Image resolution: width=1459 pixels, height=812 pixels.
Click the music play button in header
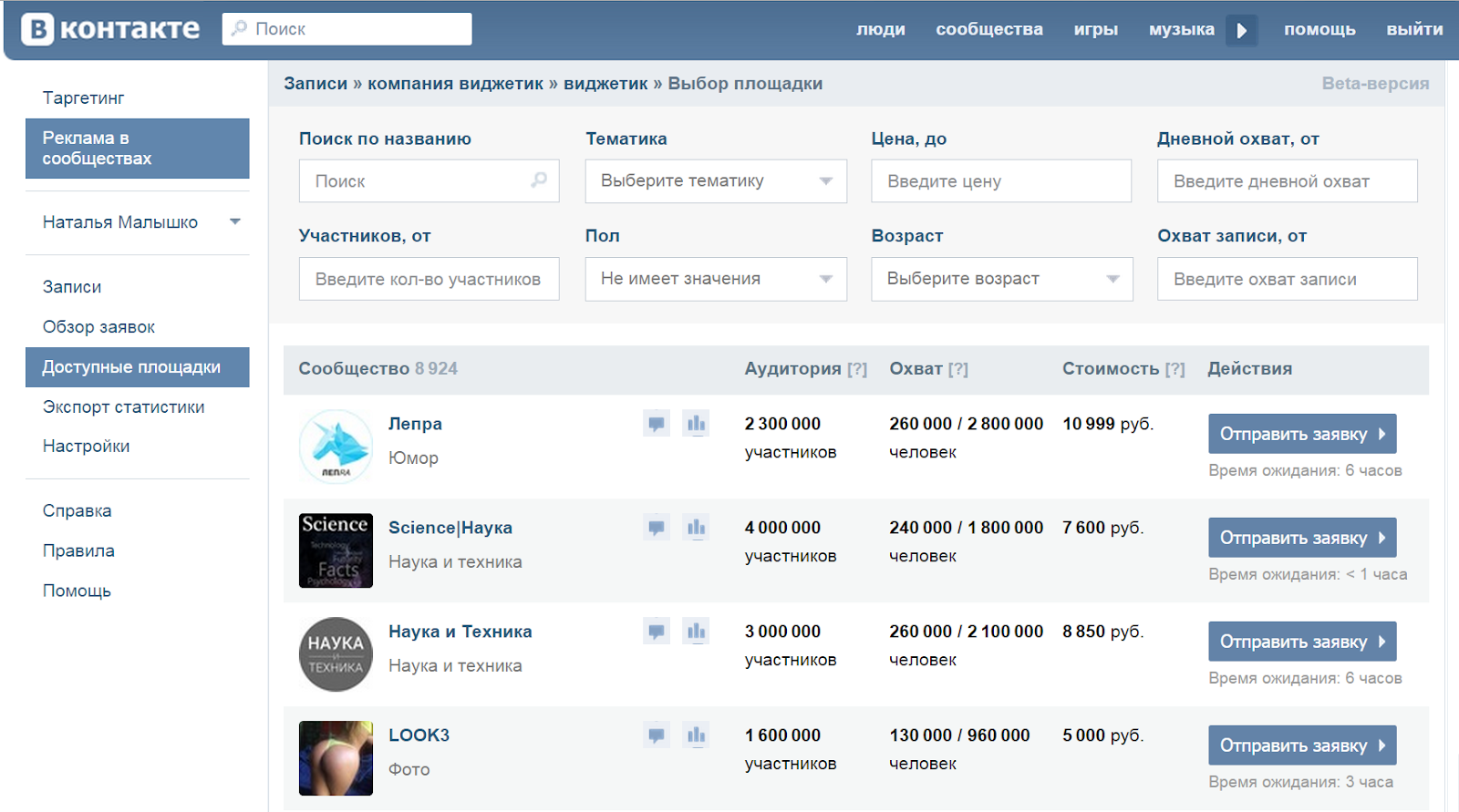(x=1241, y=30)
